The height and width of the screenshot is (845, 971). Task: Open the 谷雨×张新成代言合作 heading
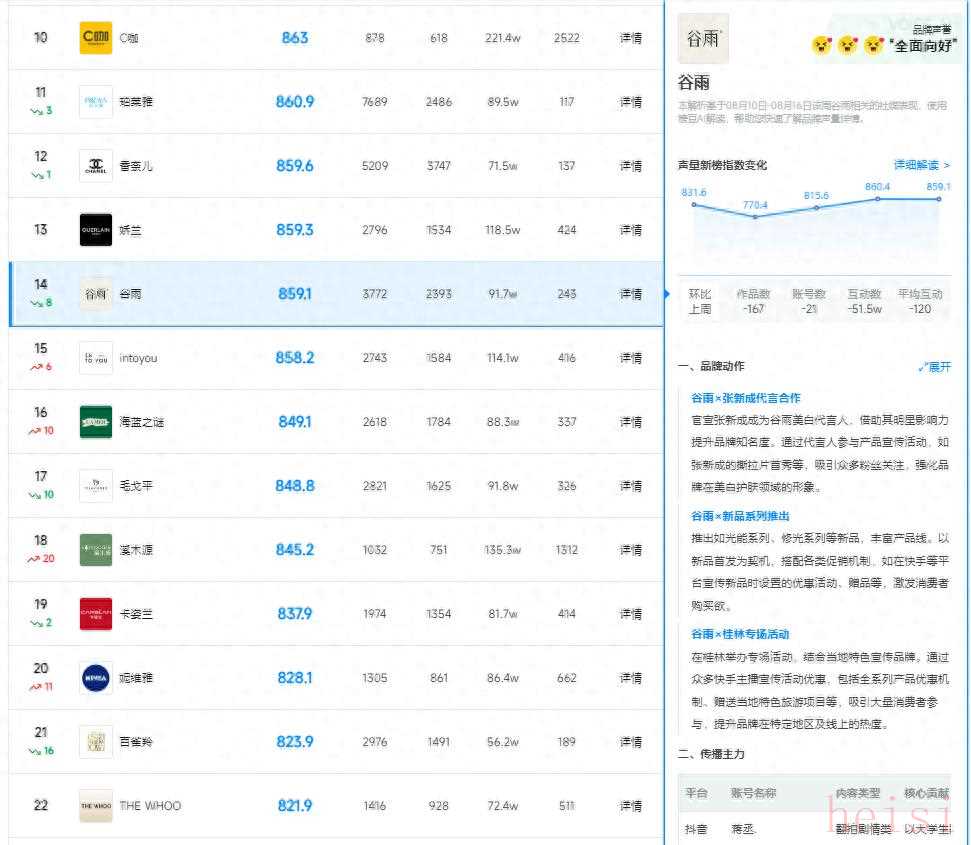746,398
